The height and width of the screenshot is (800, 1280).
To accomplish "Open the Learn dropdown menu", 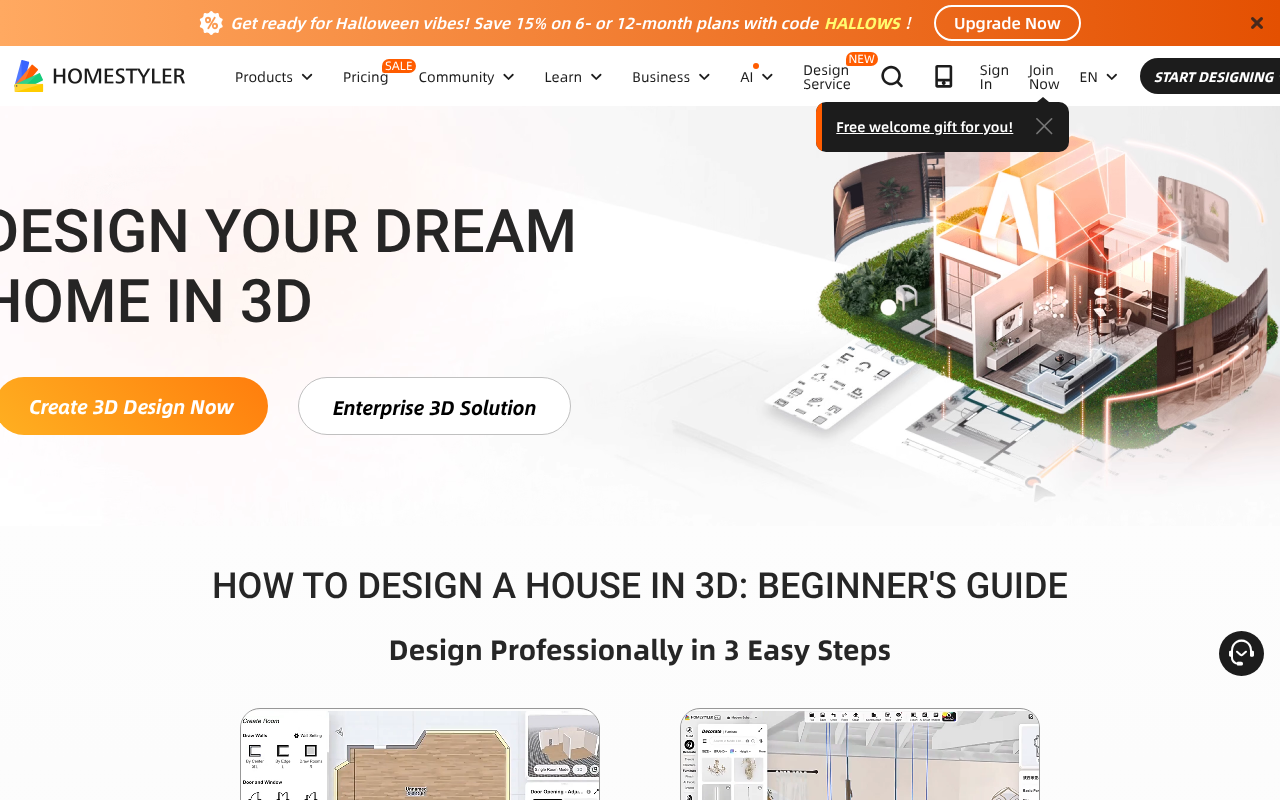I will click(x=573, y=77).
